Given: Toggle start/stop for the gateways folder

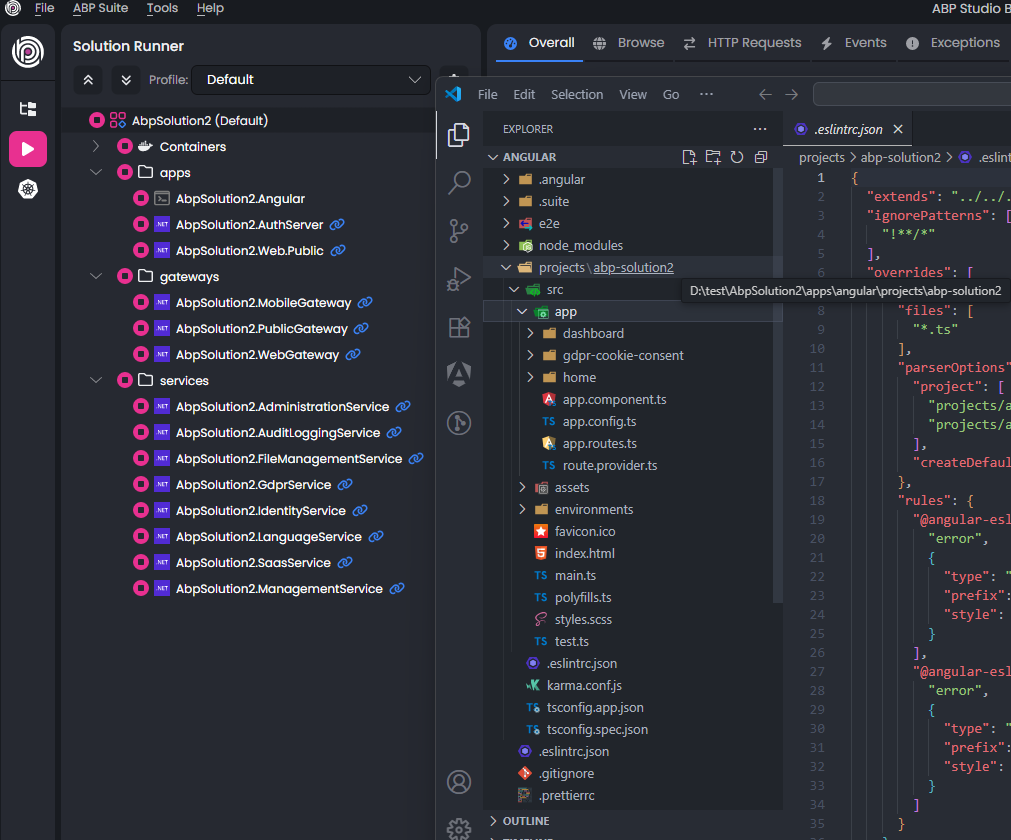Looking at the screenshot, I should point(125,277).
